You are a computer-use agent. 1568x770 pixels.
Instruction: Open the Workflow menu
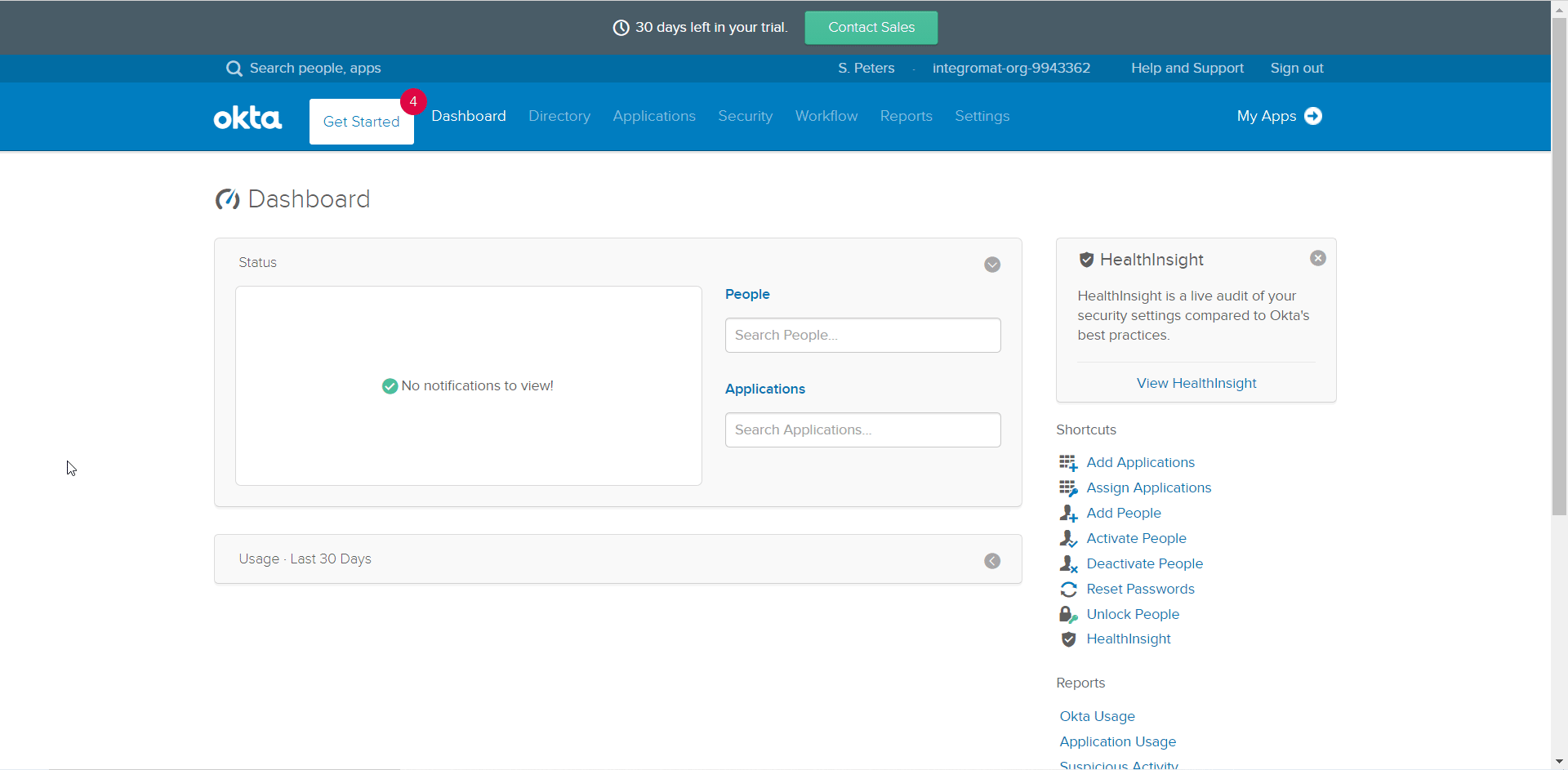tap(826, 116)
